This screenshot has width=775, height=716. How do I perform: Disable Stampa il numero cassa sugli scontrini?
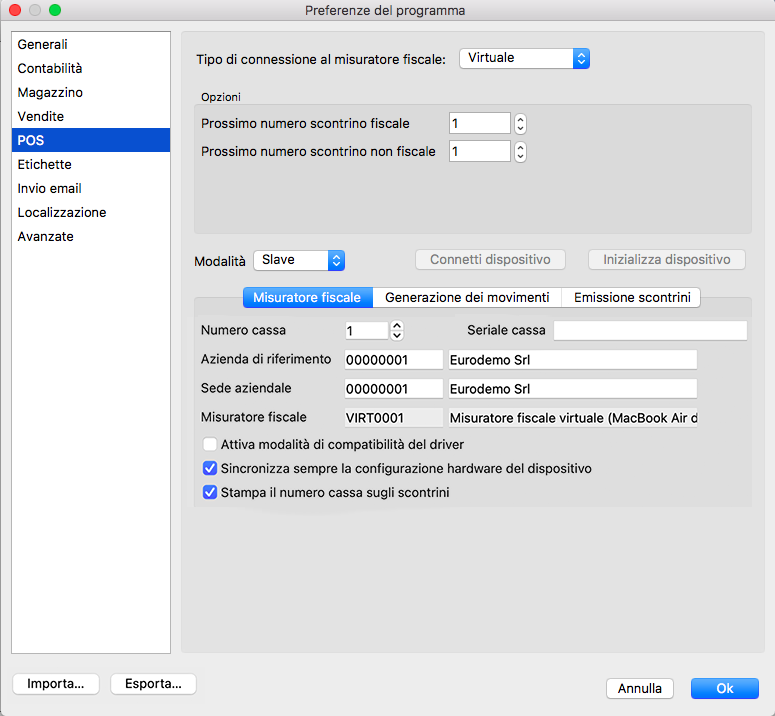tap(210, 492)
